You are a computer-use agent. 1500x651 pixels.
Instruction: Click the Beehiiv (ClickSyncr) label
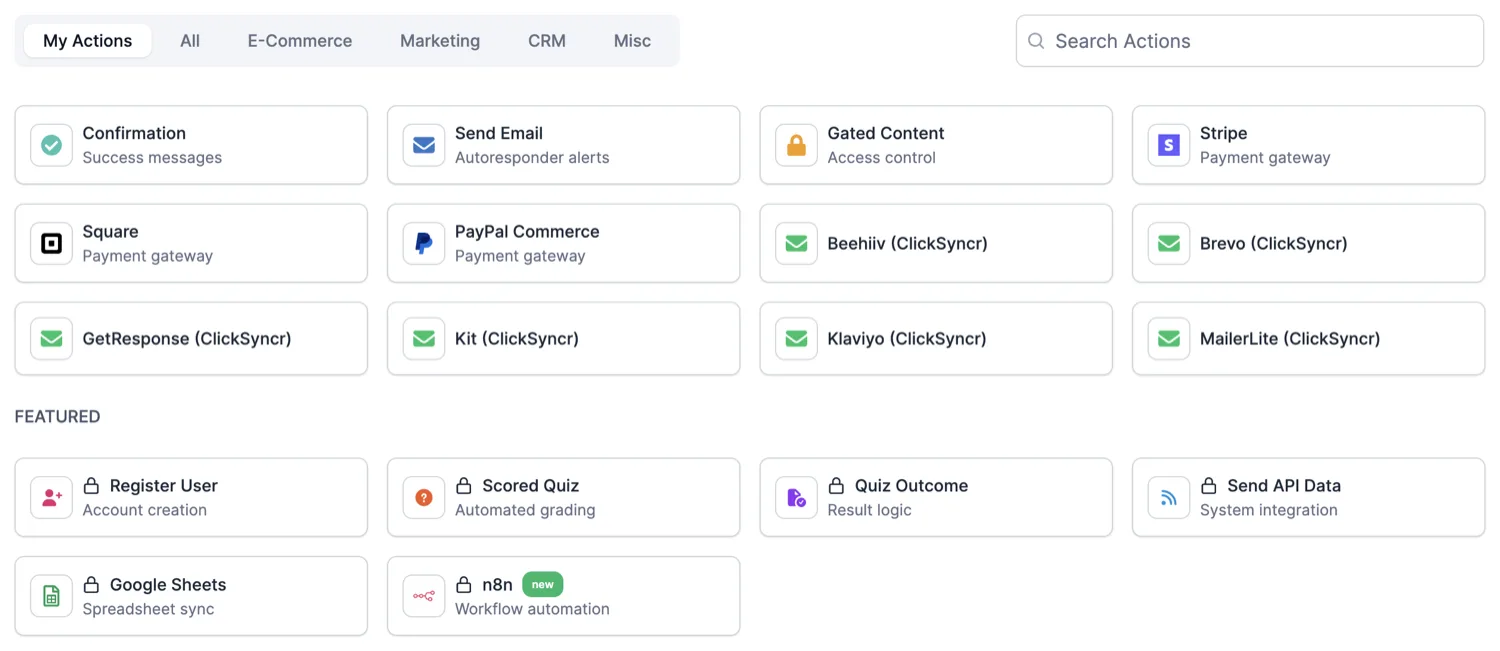(x=908, y=243)
